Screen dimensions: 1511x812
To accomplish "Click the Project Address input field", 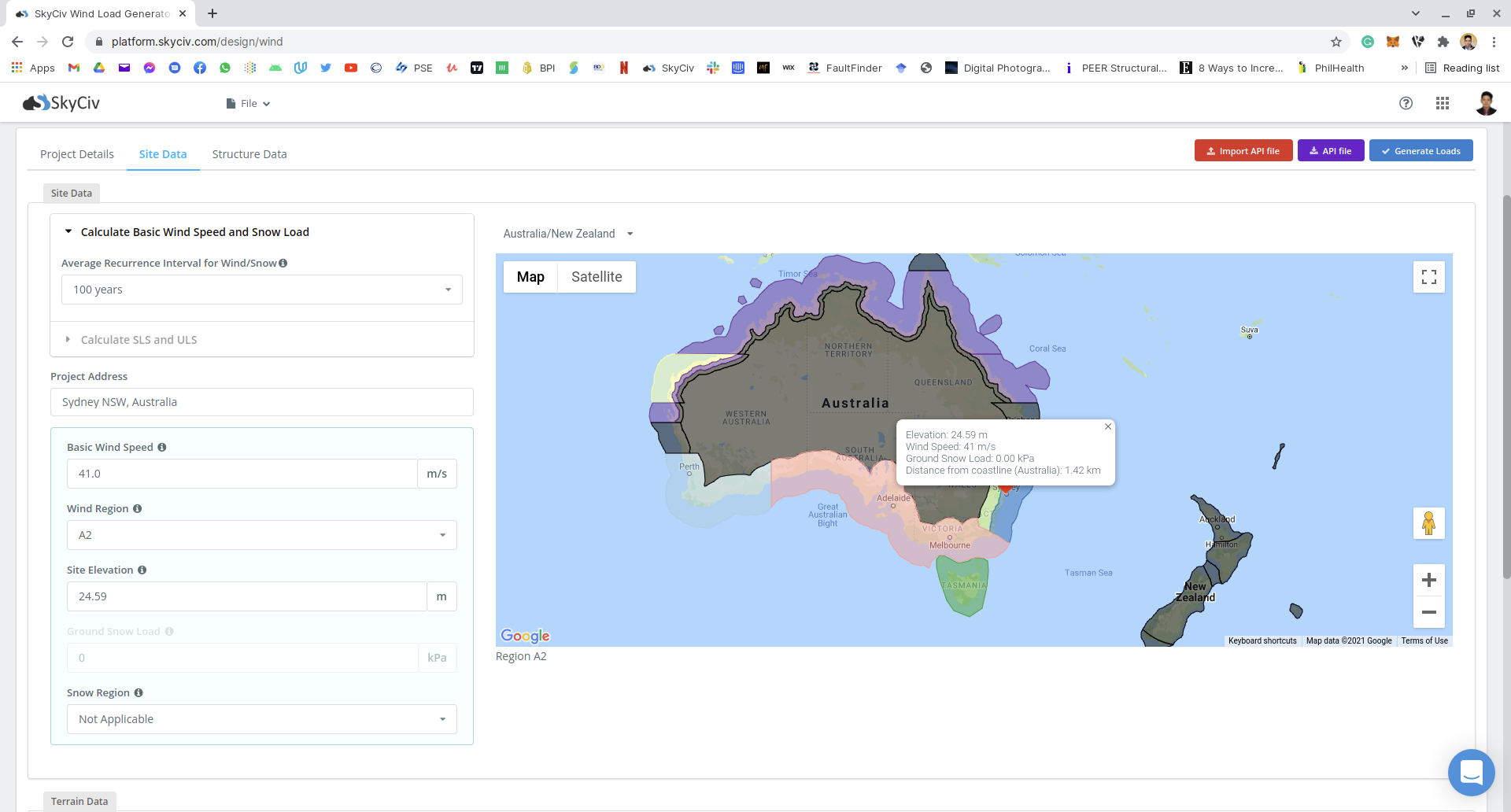I will click(261, 402).
